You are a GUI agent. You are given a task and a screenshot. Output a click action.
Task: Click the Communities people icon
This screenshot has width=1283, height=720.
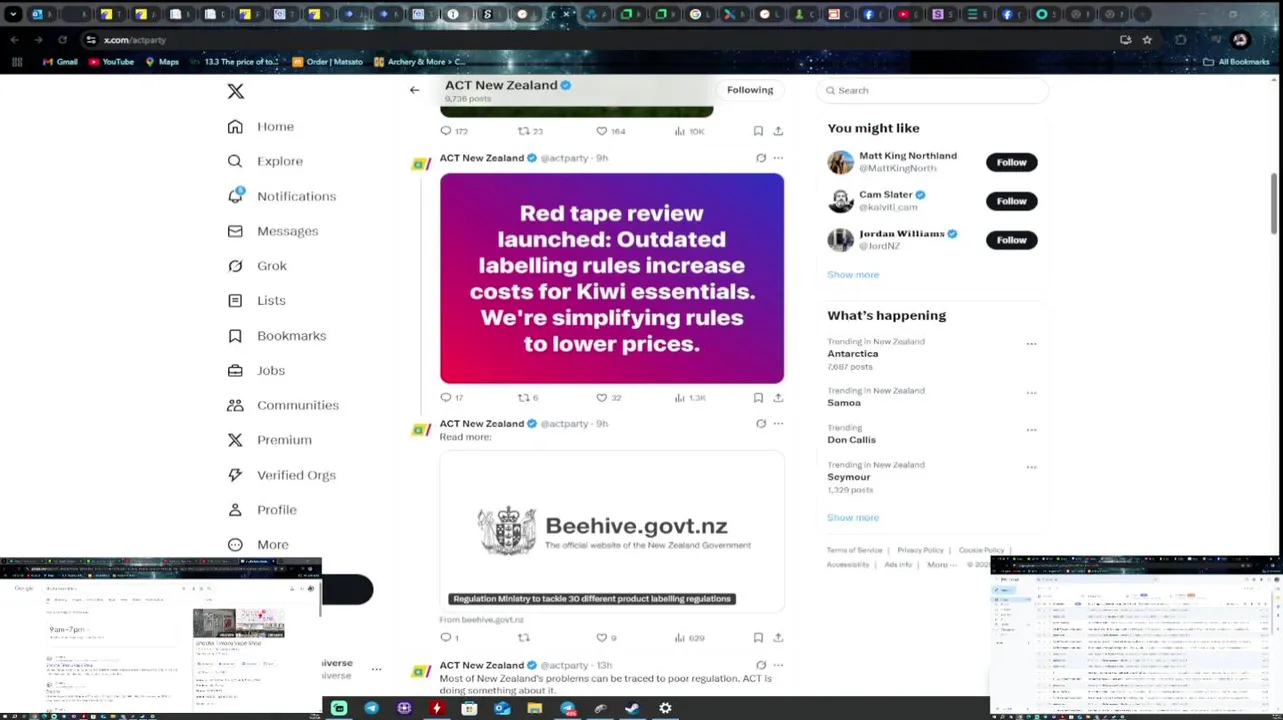[235, 405]
